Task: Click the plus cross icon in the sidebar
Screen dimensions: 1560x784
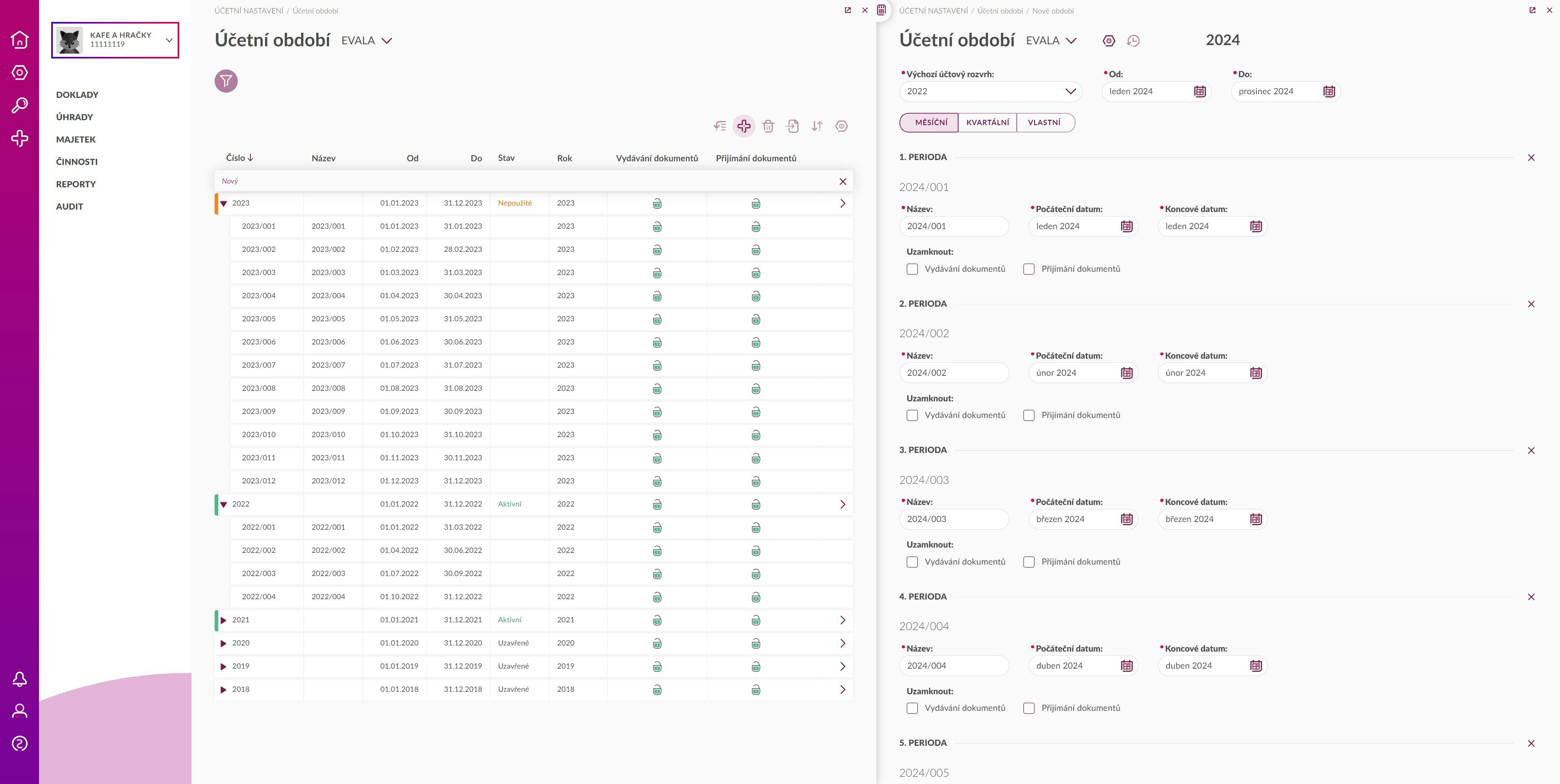Action: 20,139
